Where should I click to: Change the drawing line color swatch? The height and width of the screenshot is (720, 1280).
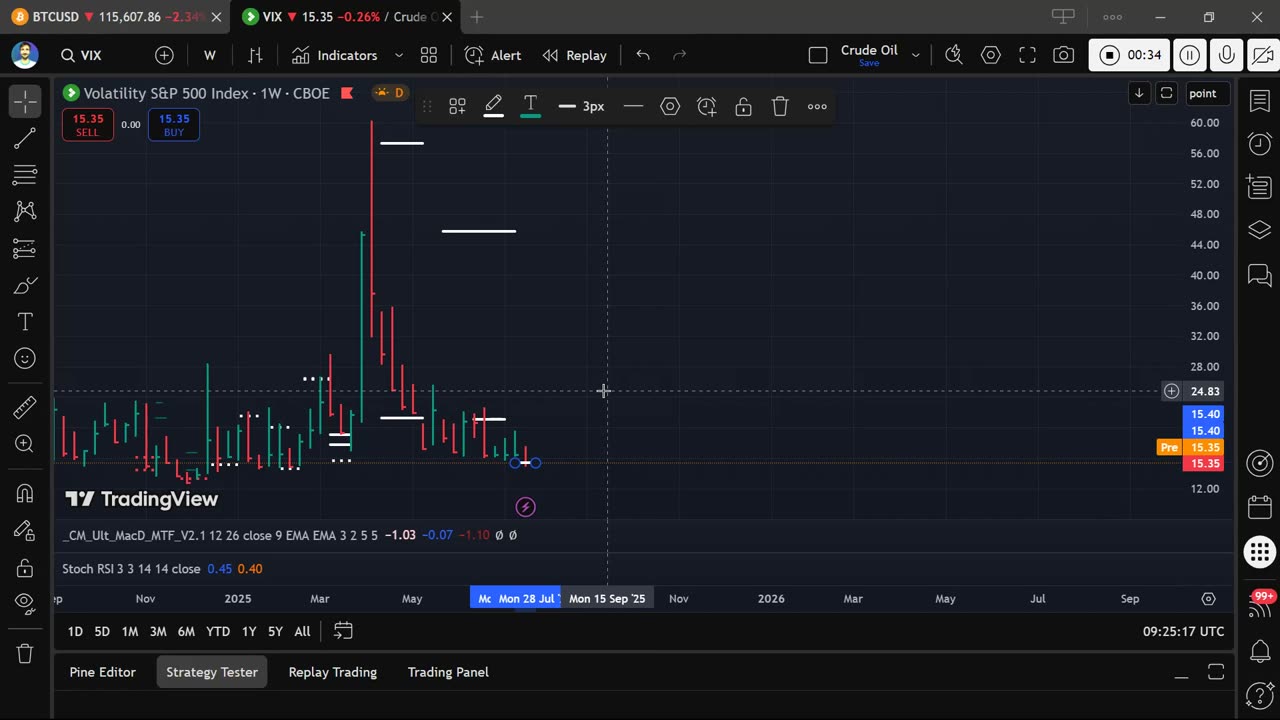tap(493, 106)
